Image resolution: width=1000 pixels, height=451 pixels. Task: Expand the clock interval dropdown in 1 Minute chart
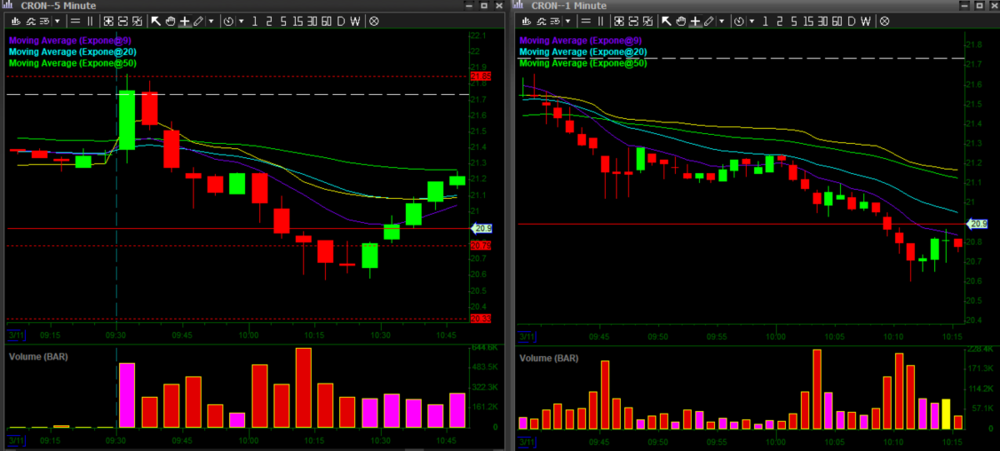(751, 20)
